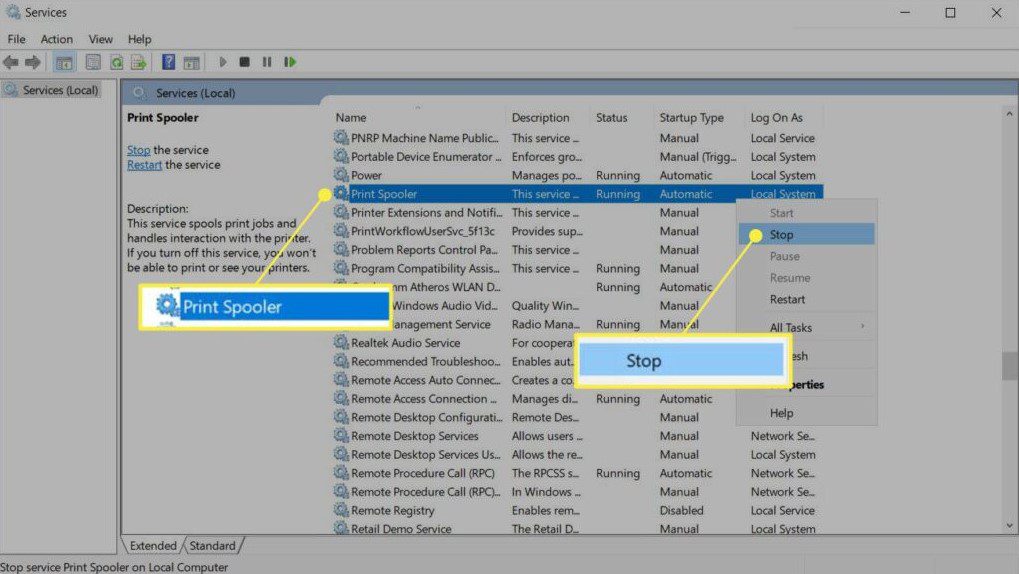The image size is (1019, 574).
Task: Select Remote Access Auto Connection service
Action: (455, 380)
